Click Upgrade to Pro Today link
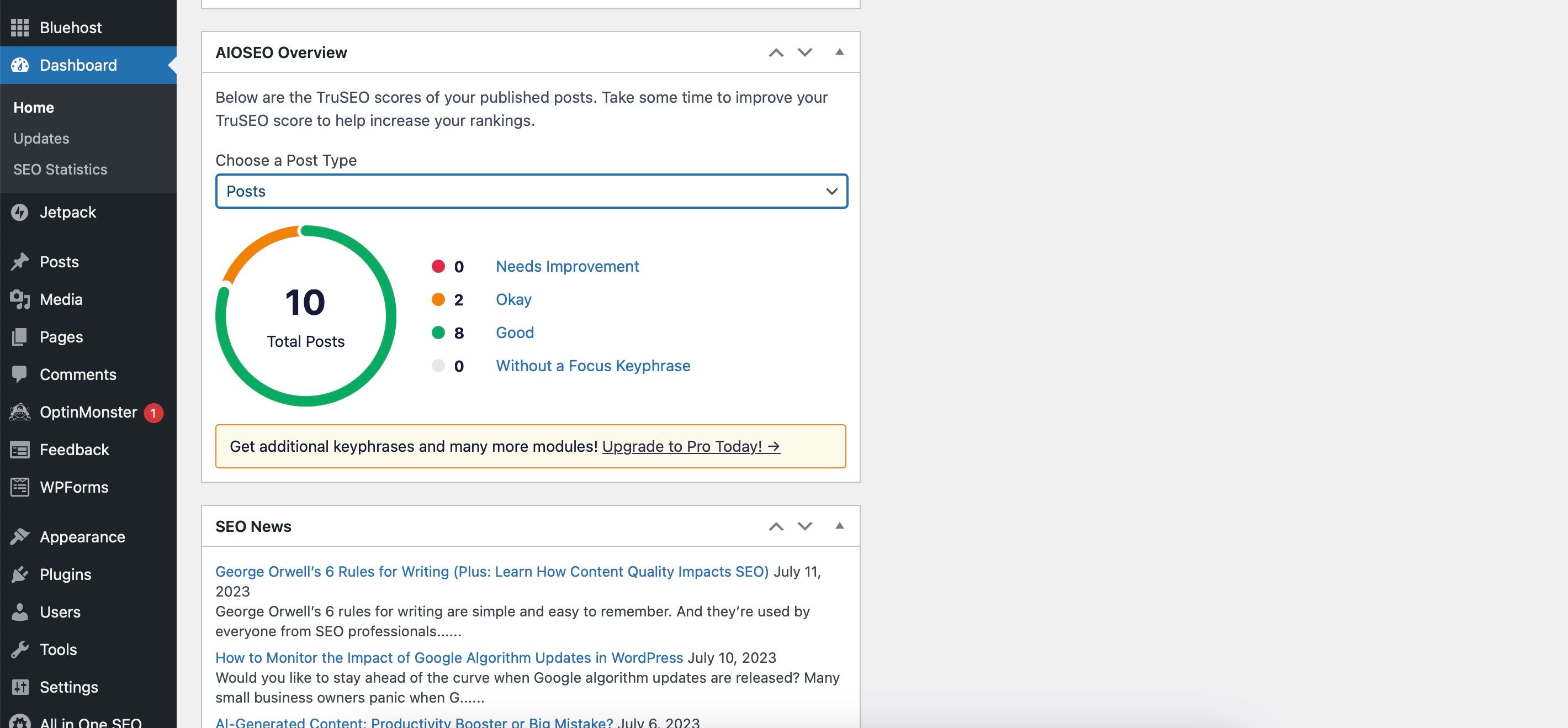This screenshot has width=1568, height=728. click(691, 446)
